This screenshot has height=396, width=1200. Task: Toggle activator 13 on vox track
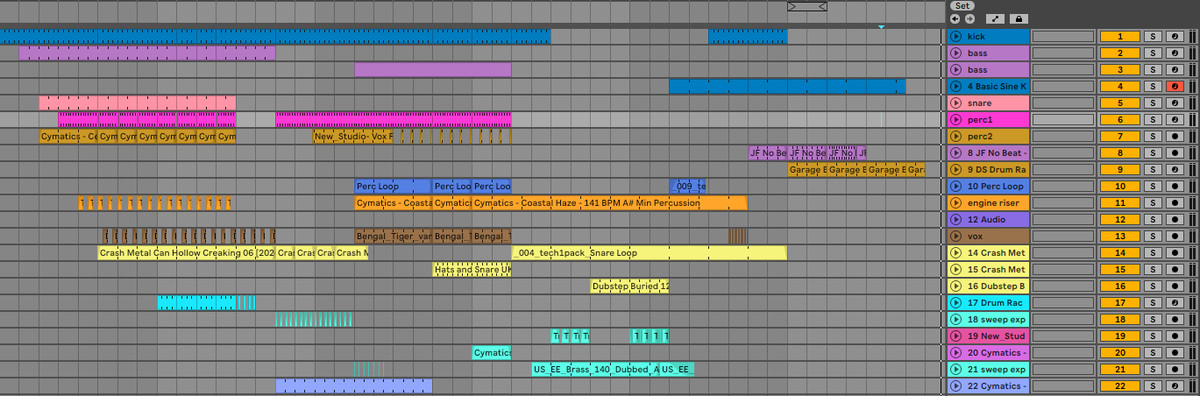coord(1120,236)
